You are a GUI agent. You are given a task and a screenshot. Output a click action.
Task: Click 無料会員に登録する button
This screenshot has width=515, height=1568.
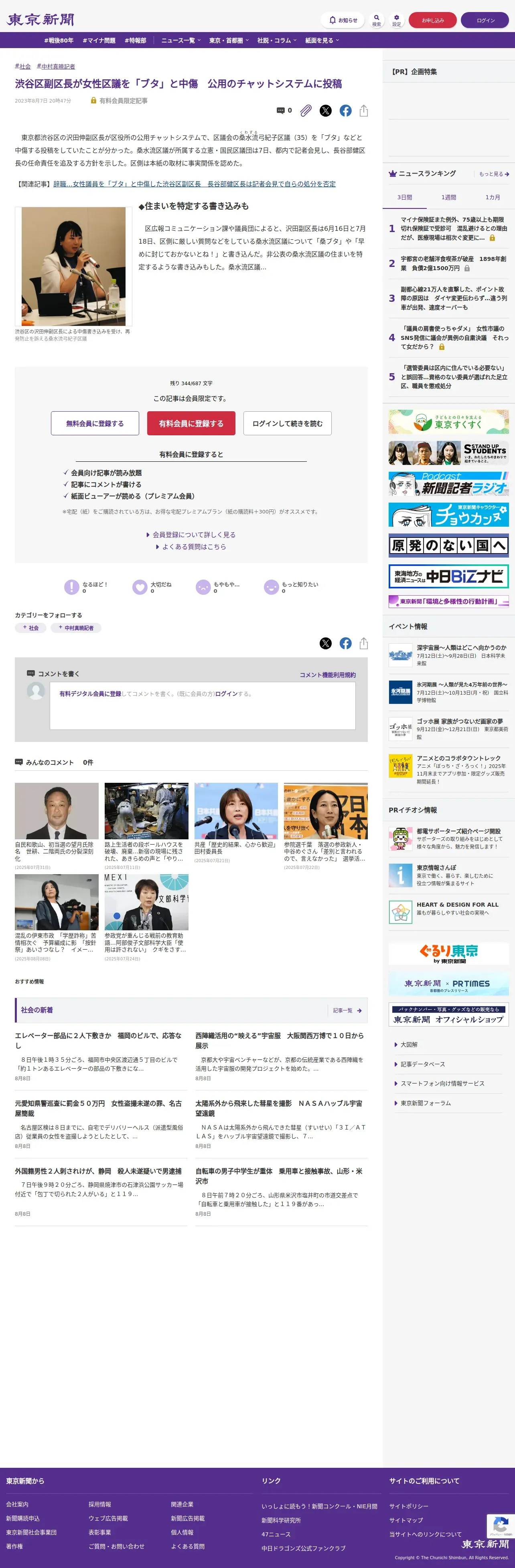click(95, 423)
